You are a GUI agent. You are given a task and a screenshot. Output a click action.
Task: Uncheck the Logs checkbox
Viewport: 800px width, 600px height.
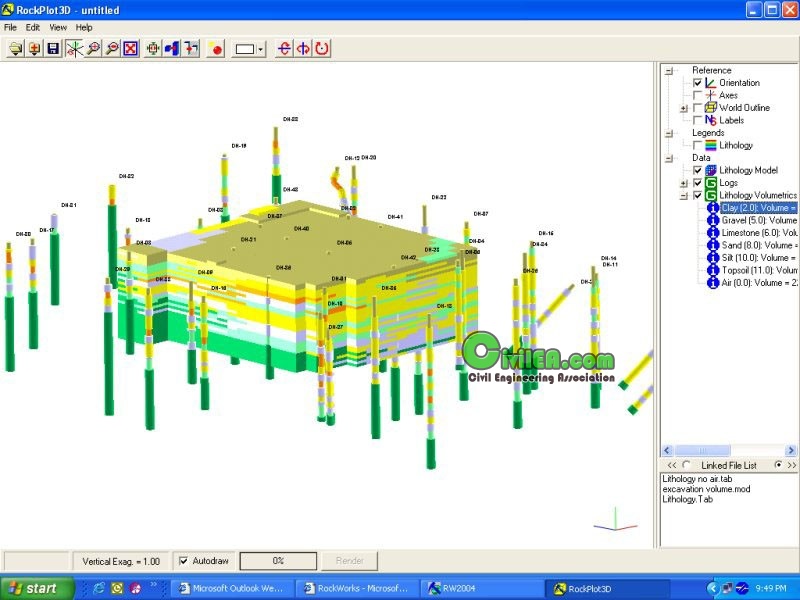click(x=697, y=183)
